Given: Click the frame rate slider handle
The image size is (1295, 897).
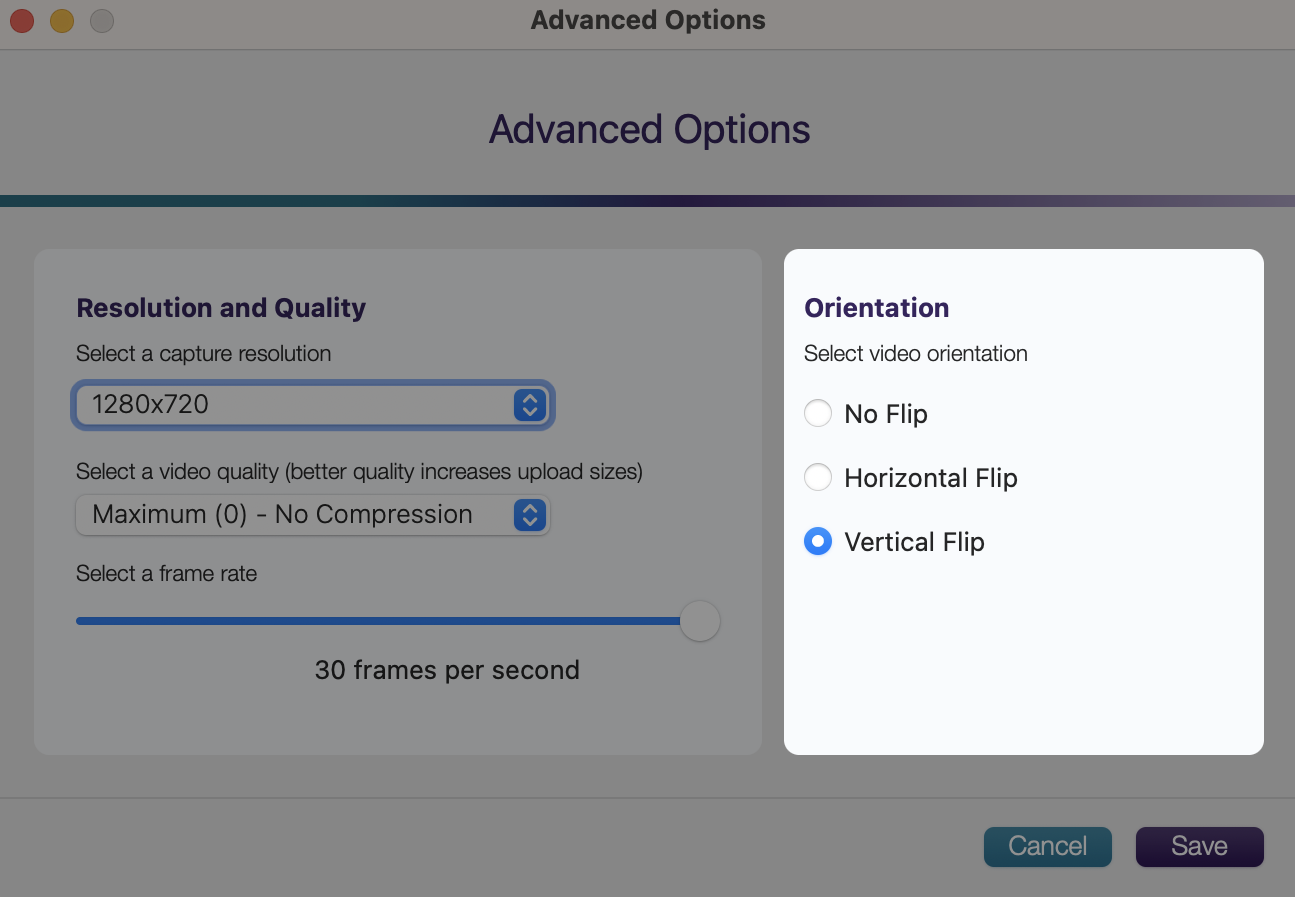Looking at the screenshot, I should (700, 621).
